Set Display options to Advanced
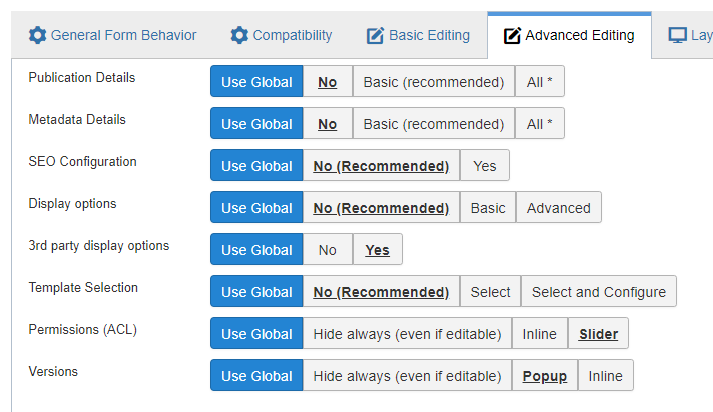713x412 pixels. (559, 207)
